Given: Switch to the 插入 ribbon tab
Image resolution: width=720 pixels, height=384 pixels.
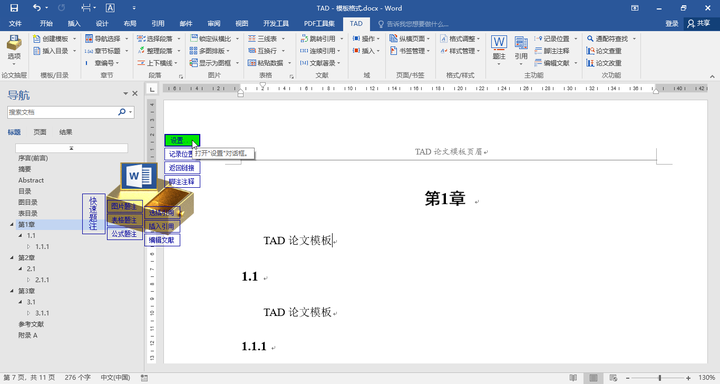Looking at the screenshot, I should click(74, 23).
